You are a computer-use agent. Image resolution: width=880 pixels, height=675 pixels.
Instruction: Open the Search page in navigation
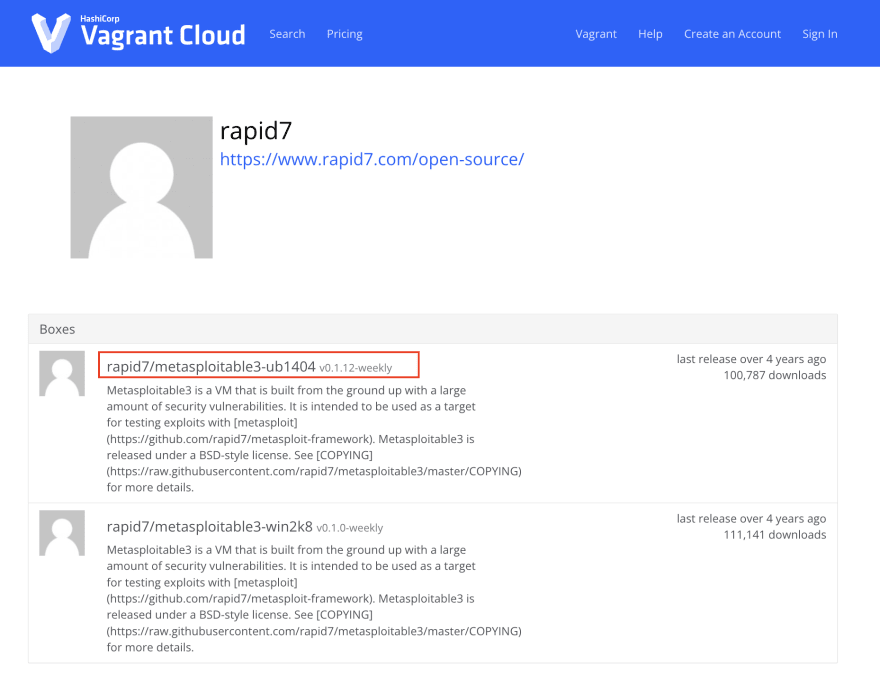(287, 34)
